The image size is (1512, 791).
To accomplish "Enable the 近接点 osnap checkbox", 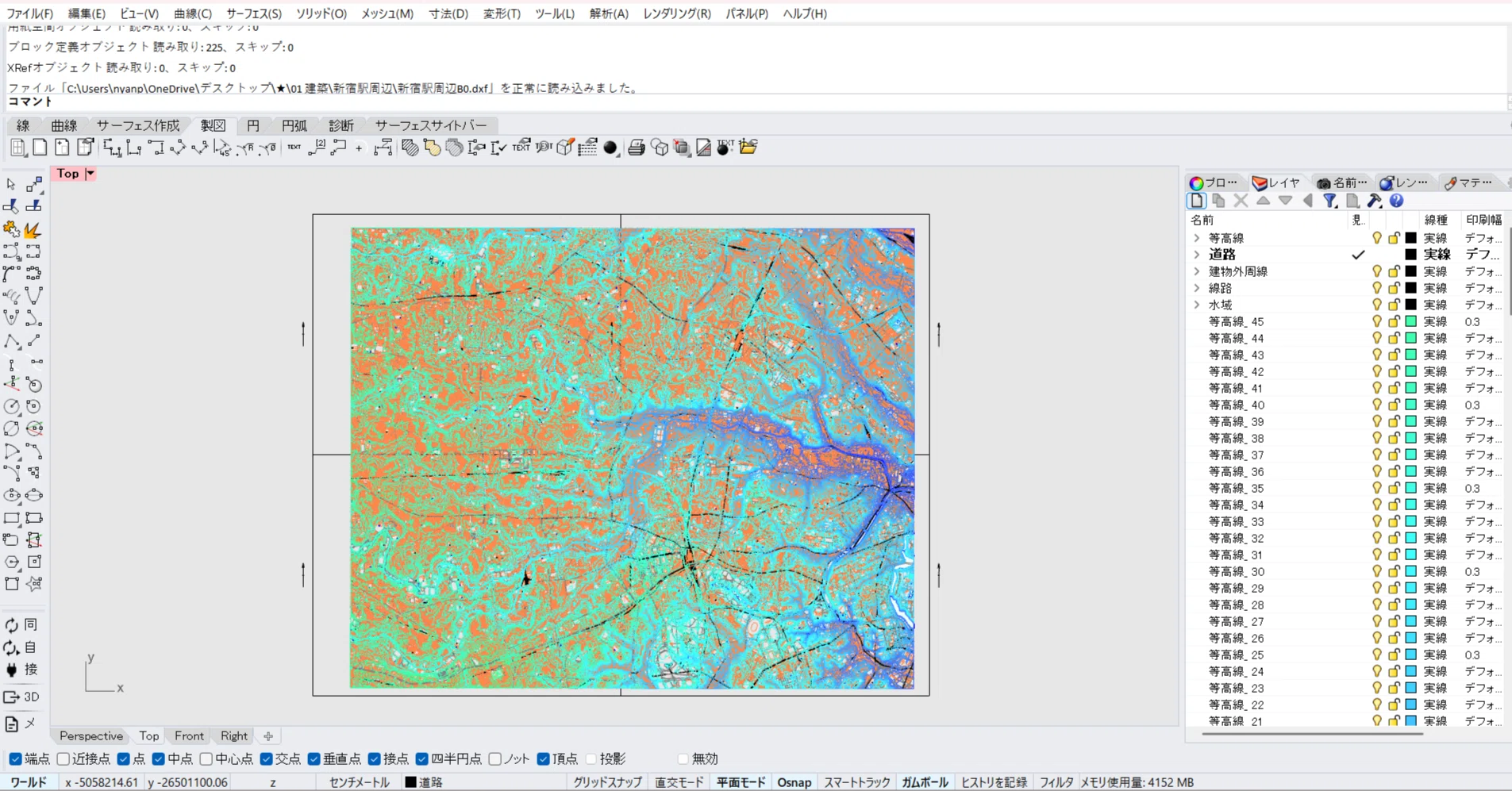I will 63,759.
